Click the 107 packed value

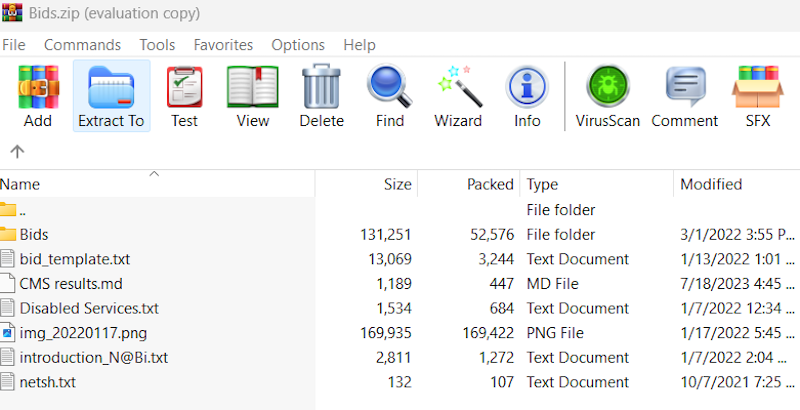point(502,382)
